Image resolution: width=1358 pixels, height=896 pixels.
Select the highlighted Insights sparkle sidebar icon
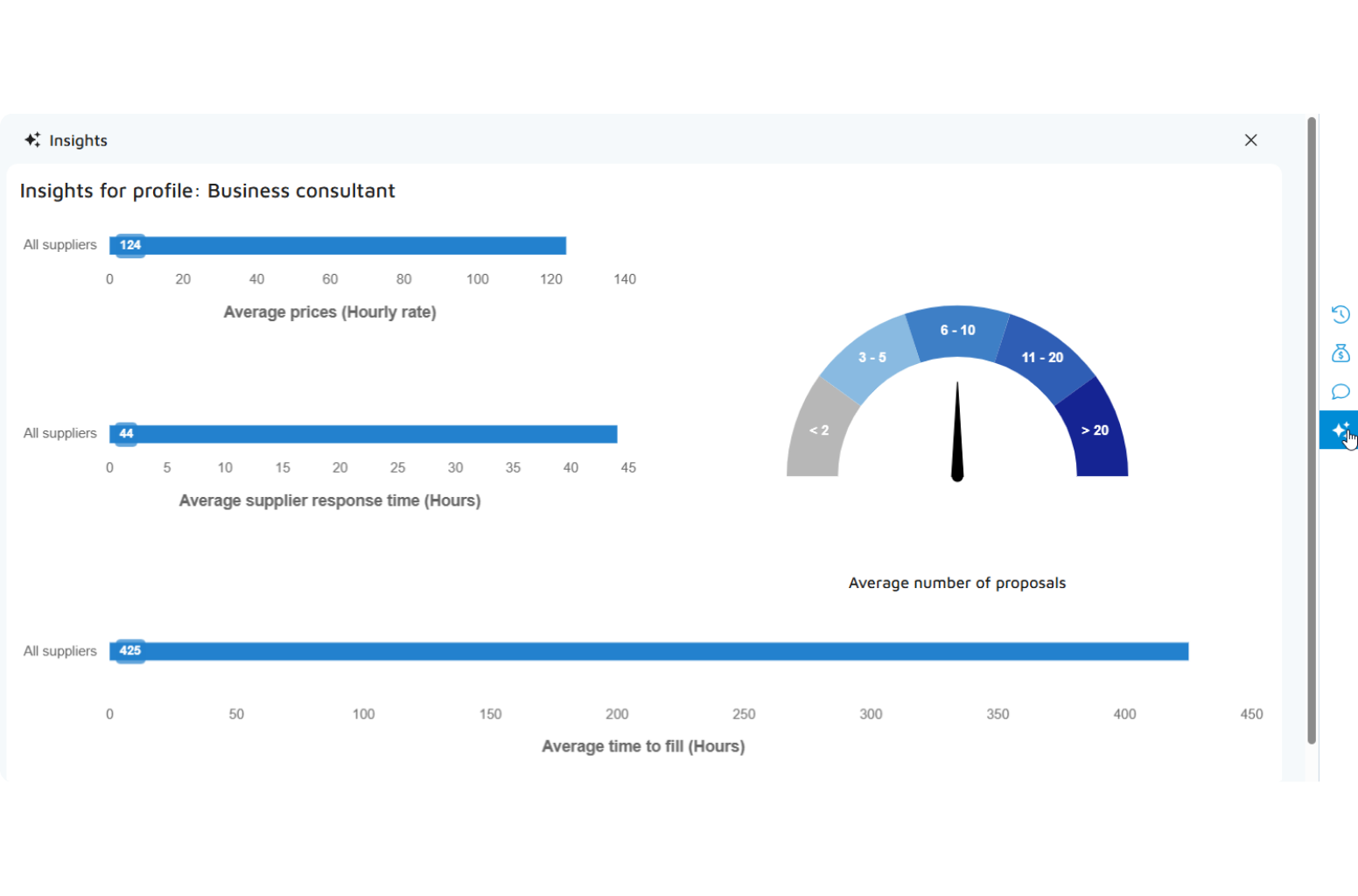point(1338,430)
